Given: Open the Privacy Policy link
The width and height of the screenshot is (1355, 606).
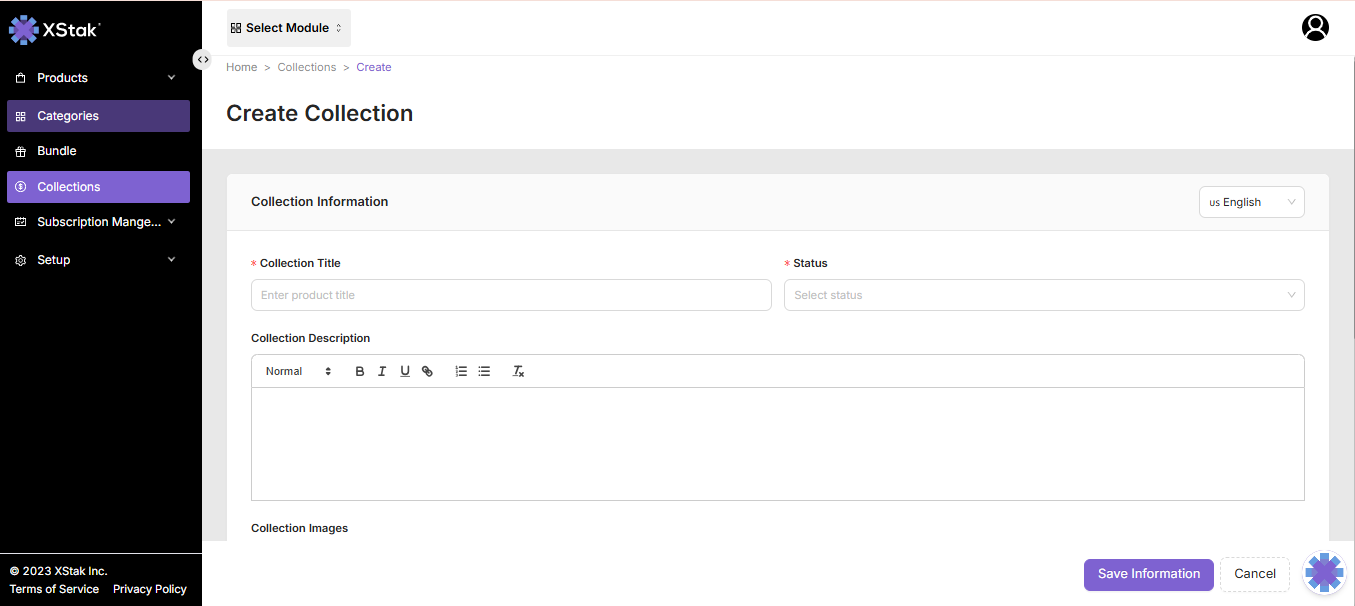Looking at the screenshot, I should click(150, 589).
